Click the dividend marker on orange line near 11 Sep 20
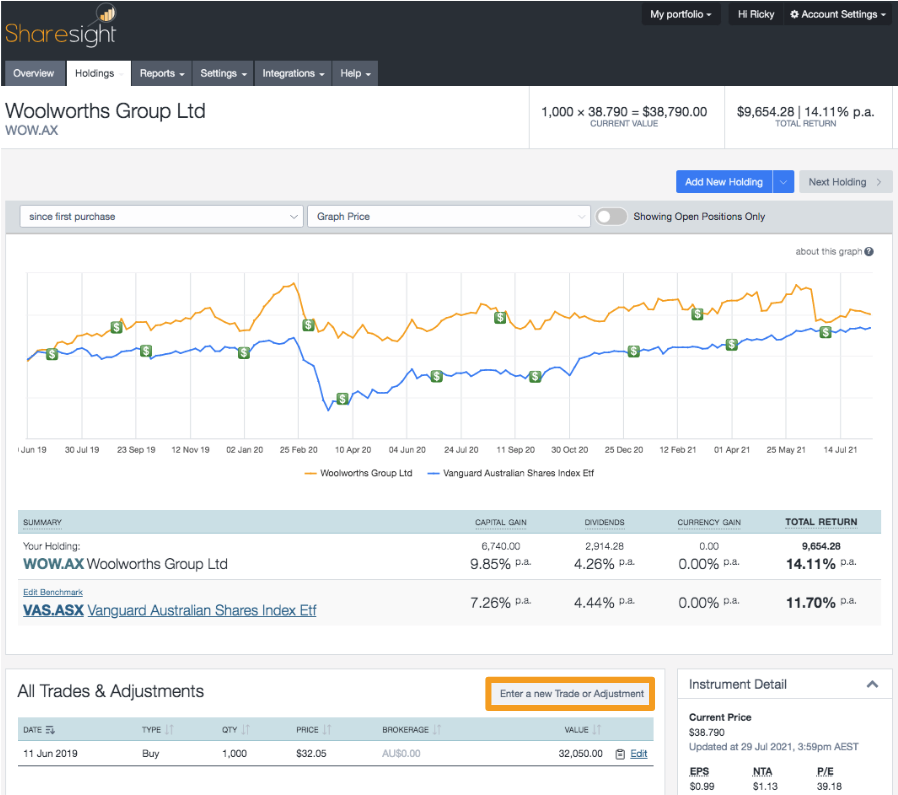The width and height of the screenshot is (898, 795). 500,317
